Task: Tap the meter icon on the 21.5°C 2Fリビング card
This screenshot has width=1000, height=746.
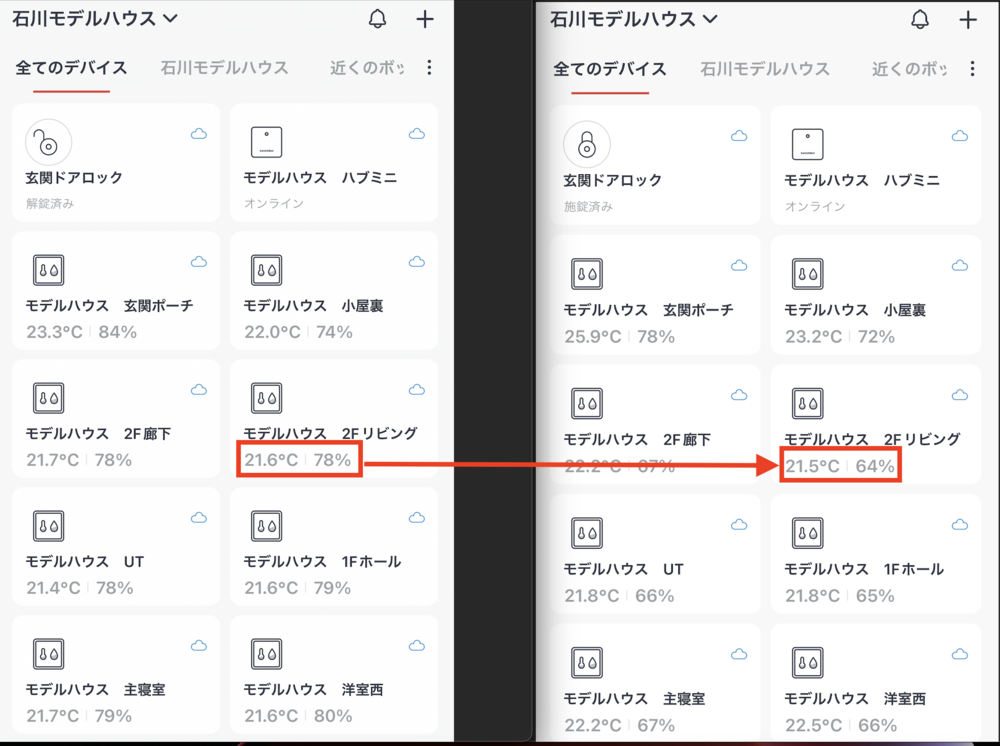Action: pyautogui.click(x=807, y=404)
